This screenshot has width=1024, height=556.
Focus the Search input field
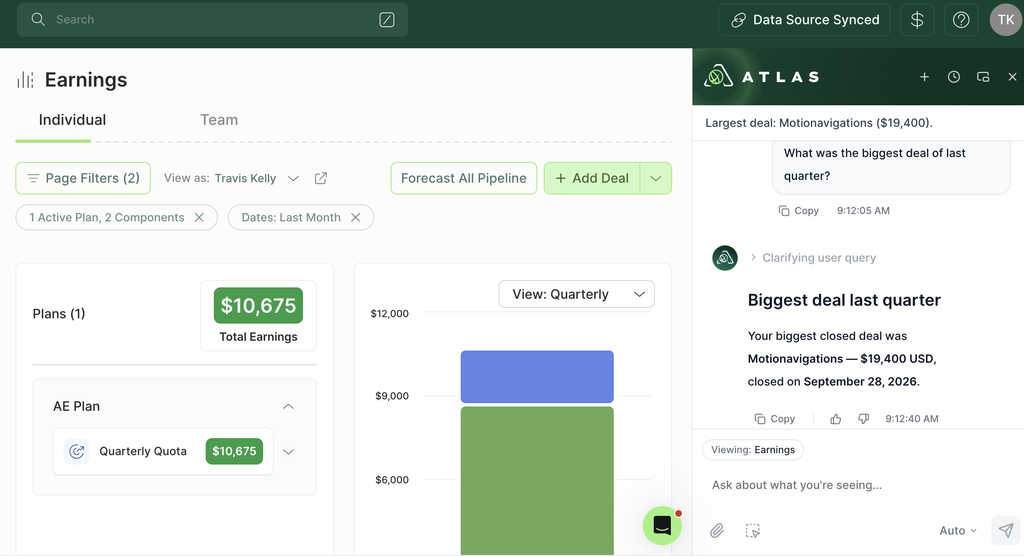[x=212, y=20]
